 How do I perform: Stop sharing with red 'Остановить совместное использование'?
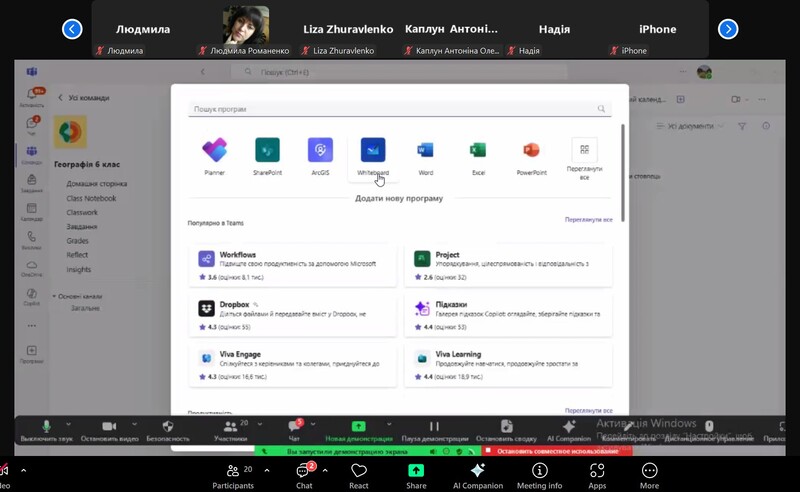click(x=557, y=451)
